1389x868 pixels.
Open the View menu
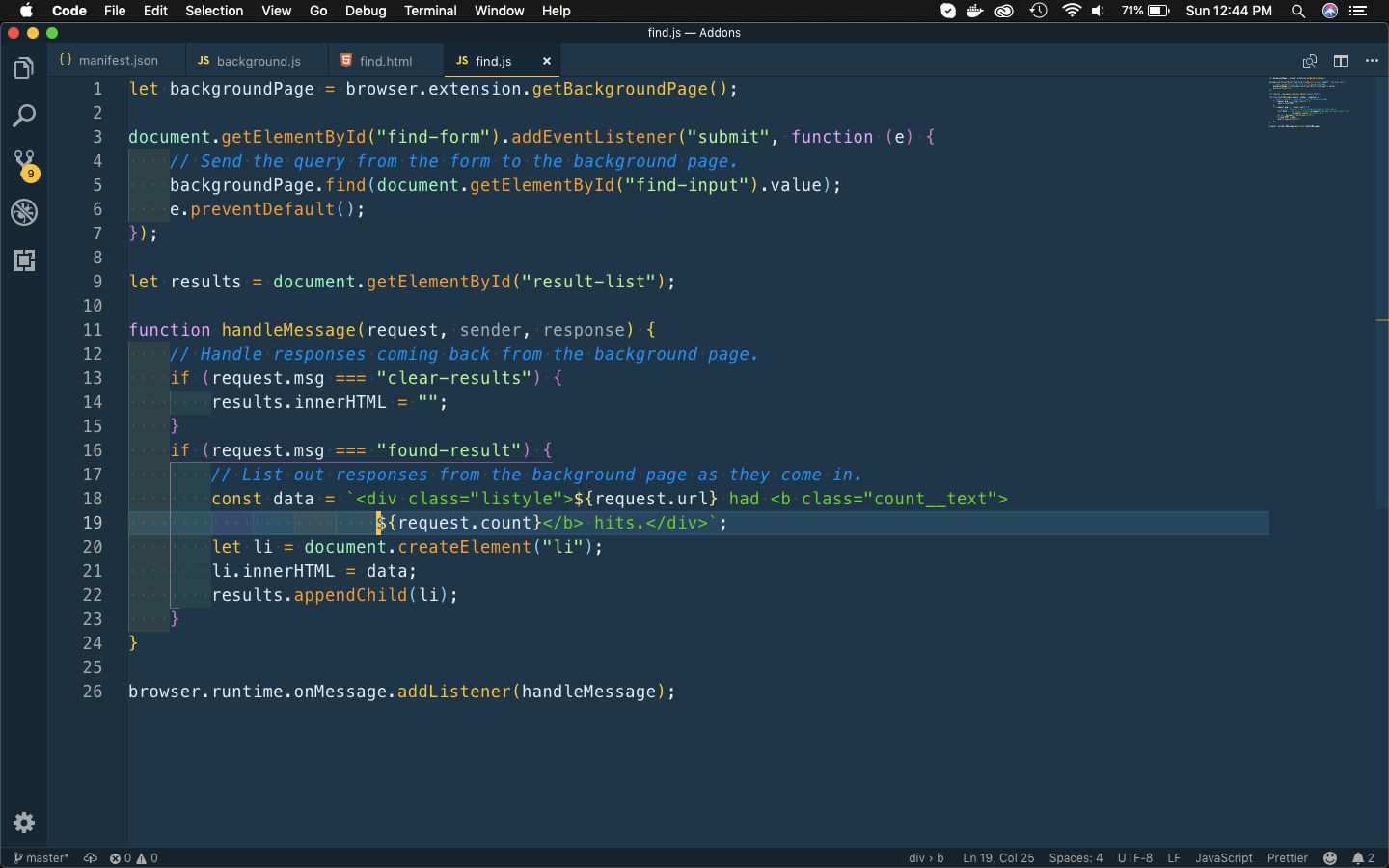276,11
